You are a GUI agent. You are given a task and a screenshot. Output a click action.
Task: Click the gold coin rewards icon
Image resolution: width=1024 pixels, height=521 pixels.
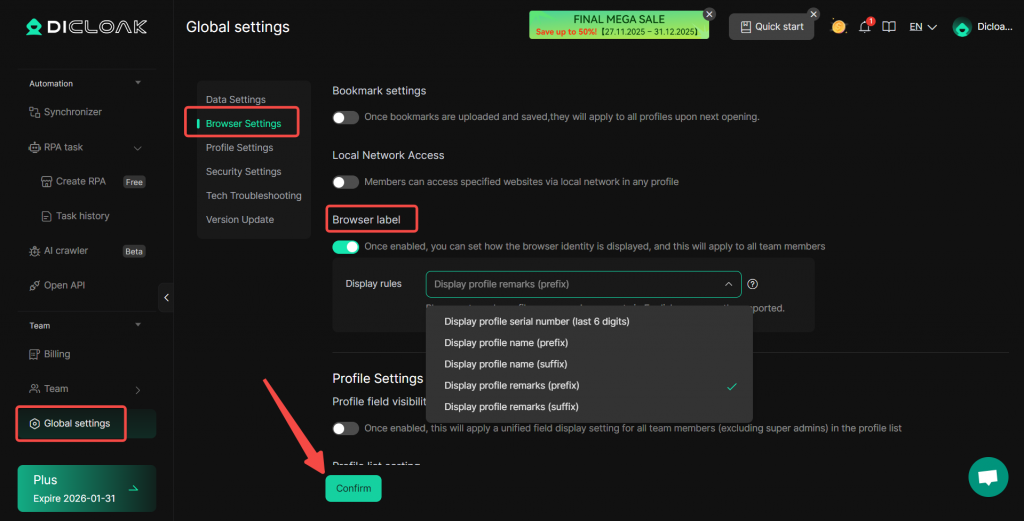pyautogui.click(x=839, y=27)
